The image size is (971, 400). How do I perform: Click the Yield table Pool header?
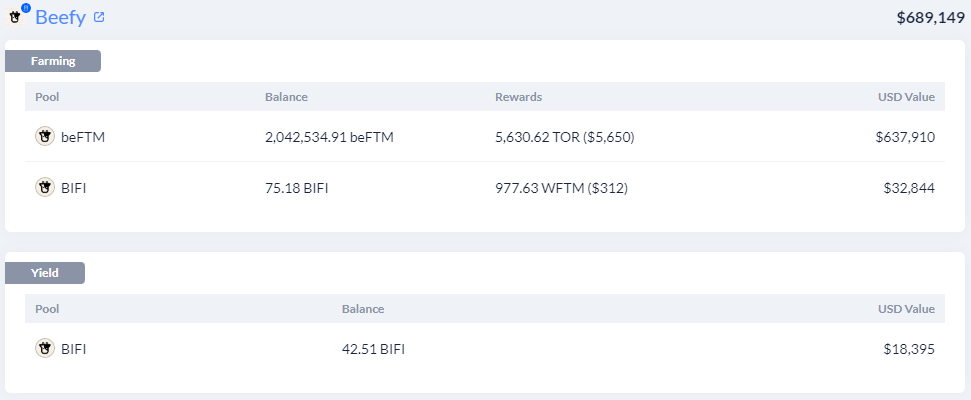tap(47, 308)
